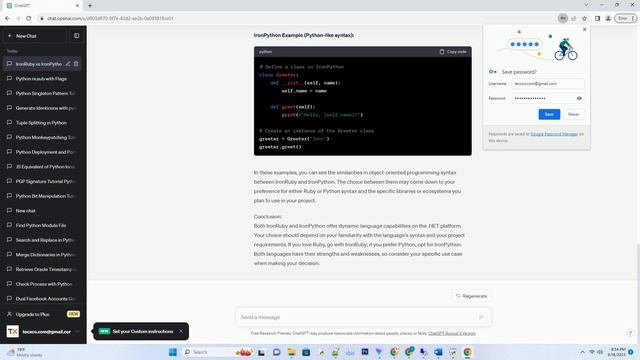Open the 'Python Singleton Pattern' chat
The image size is (640, 360).
pos(42,93)
